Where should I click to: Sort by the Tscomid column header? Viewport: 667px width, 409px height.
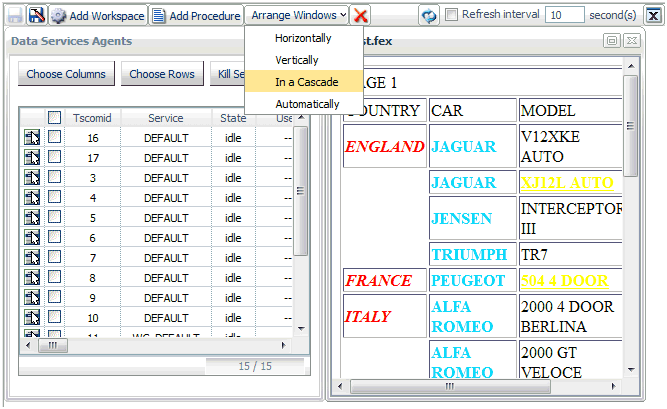click(92, 118)
